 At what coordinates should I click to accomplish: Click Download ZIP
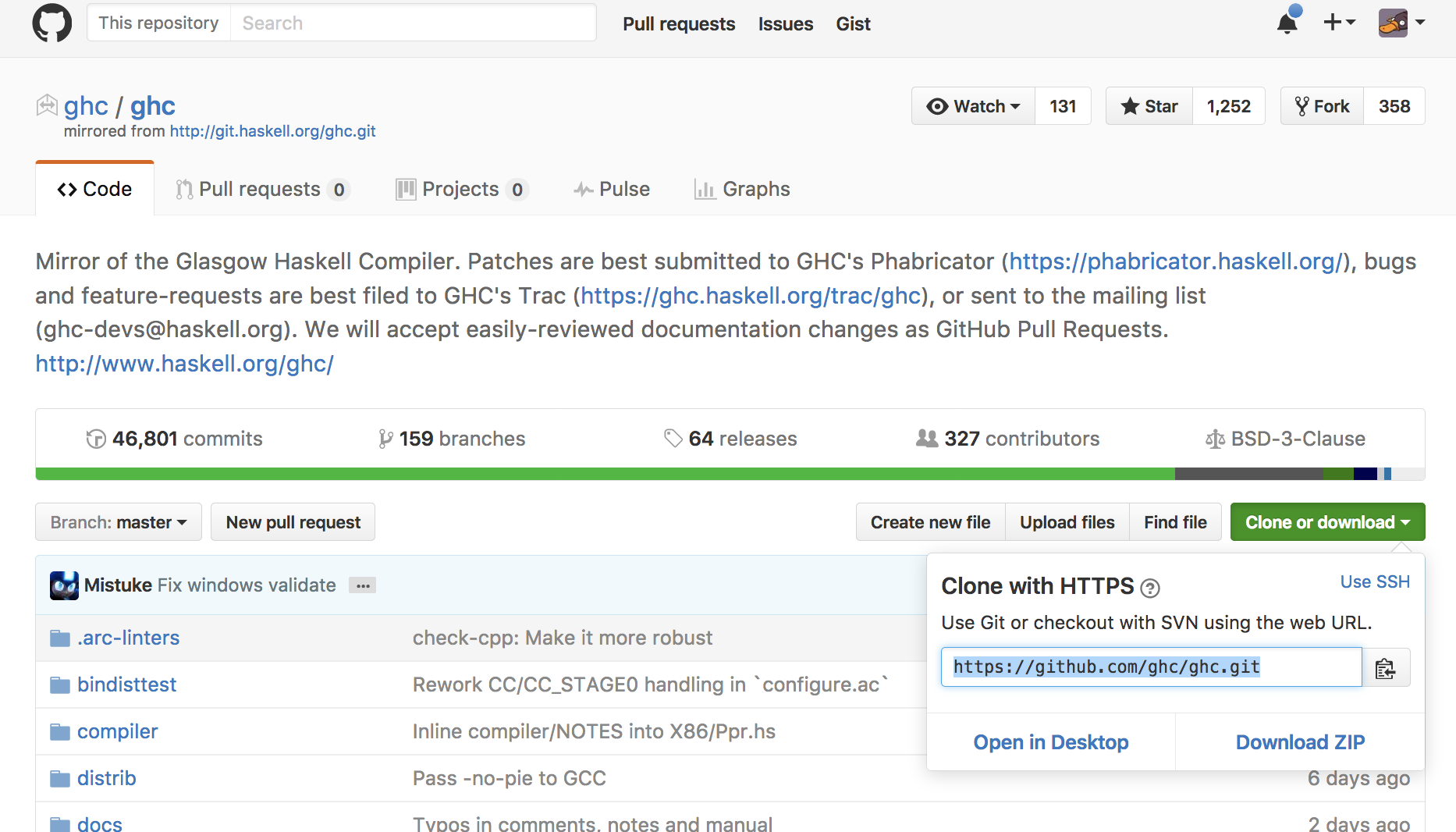point(1301,742)
